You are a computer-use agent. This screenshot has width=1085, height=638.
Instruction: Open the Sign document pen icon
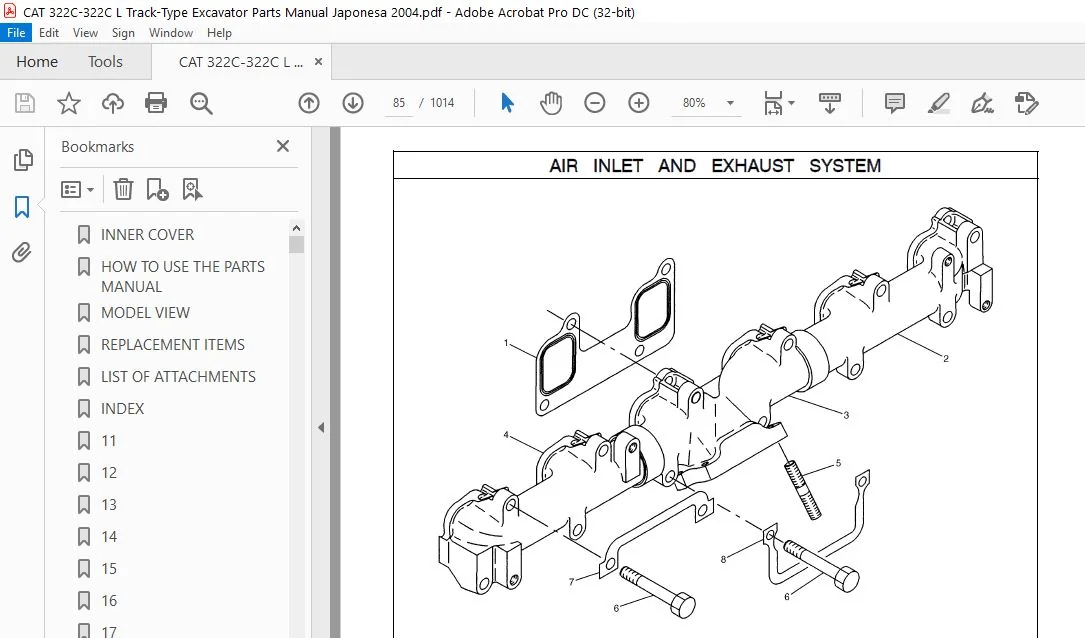983,103
